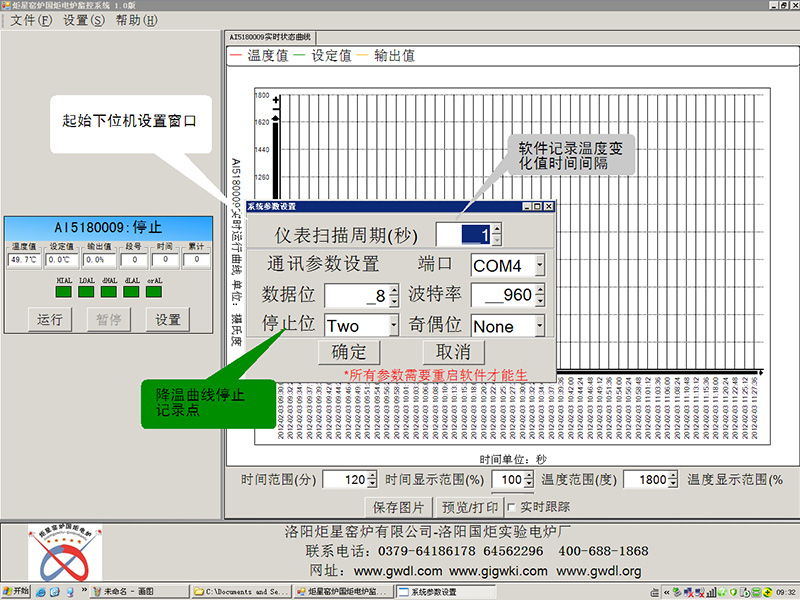
Task: Click the up arrow of 仪表扫描周期 spinner
Action: (496, 229)
